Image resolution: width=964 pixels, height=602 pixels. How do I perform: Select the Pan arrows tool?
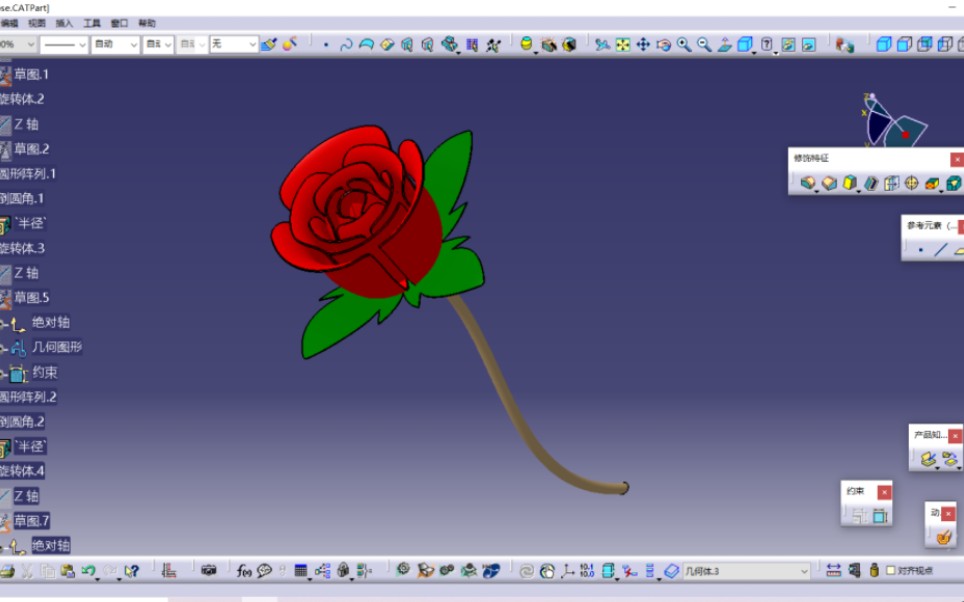coord(643,44)
